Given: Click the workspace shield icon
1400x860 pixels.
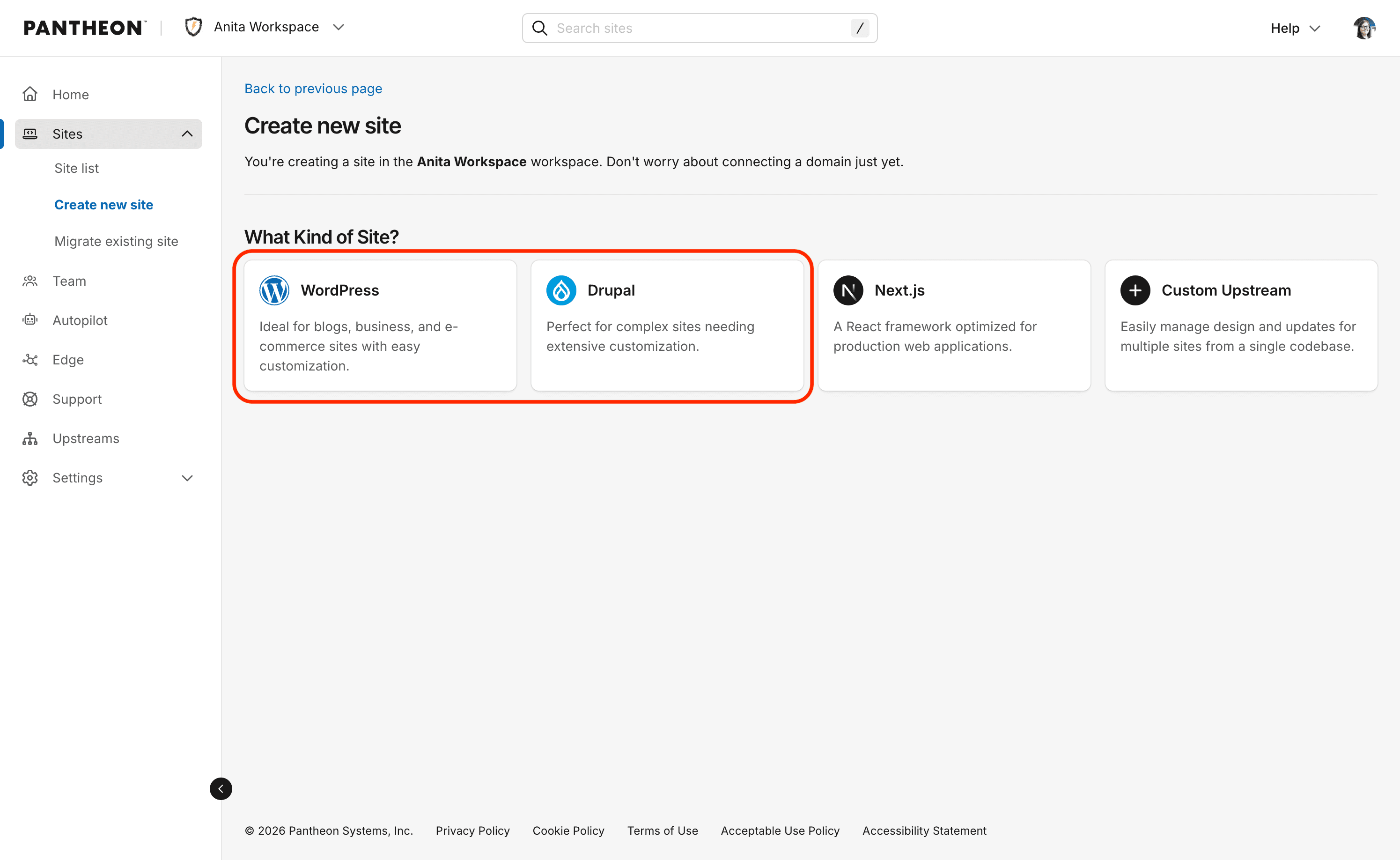Looking at the screenshot, I should point(194,27).
